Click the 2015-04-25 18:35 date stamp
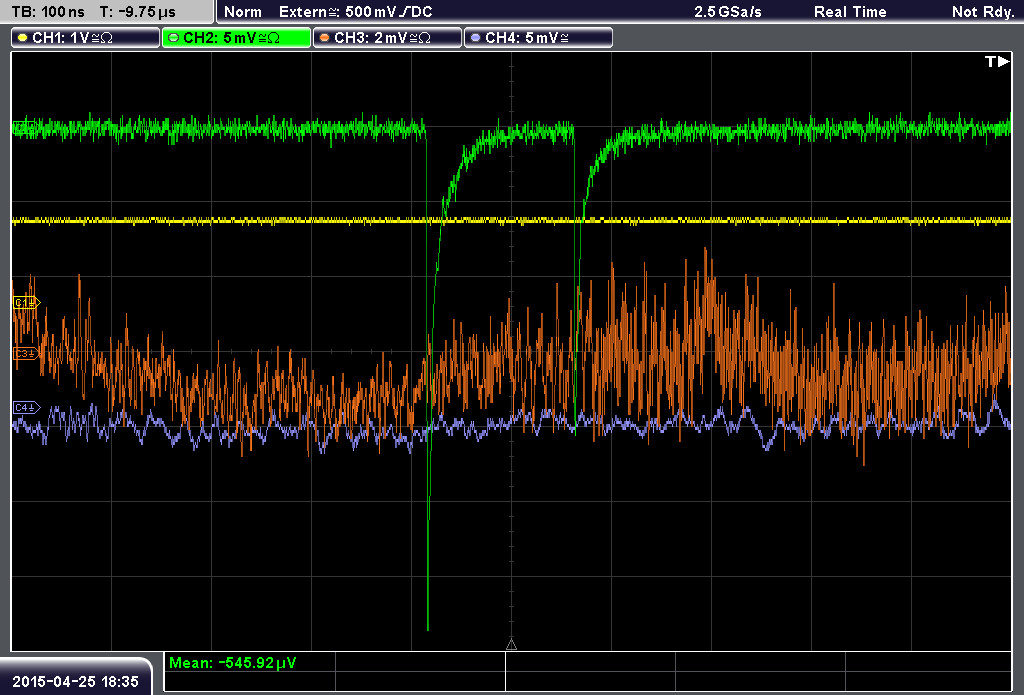1024x695 pixels. (x=76, y=681)
